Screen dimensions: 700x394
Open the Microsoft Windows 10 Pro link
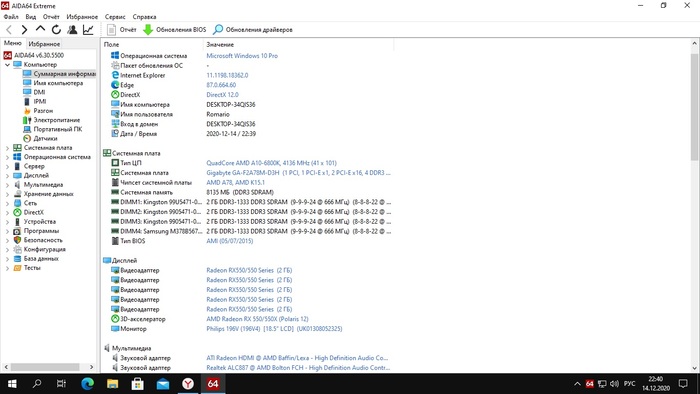click(x=242, y=56)
